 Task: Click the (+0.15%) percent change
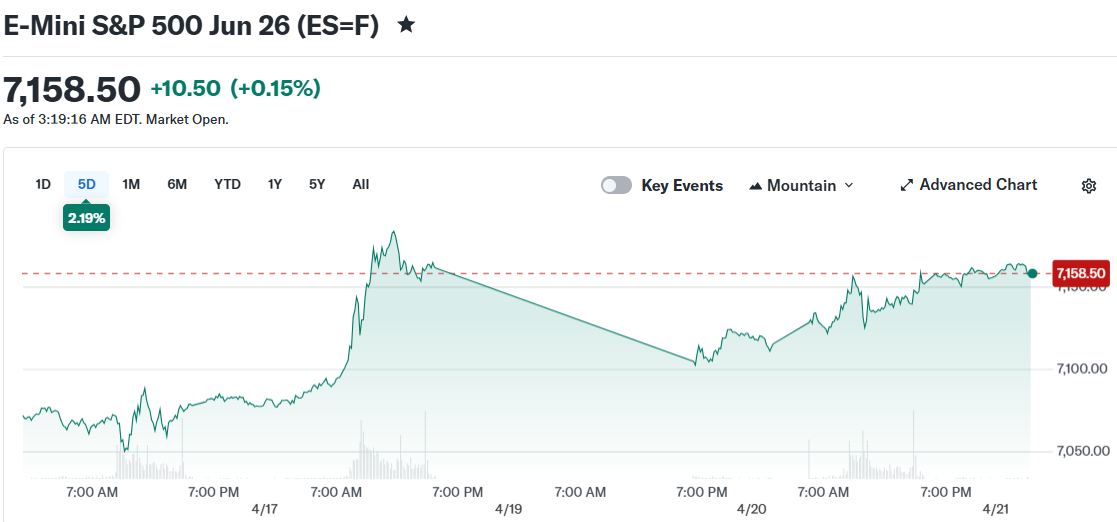[275, 89]
